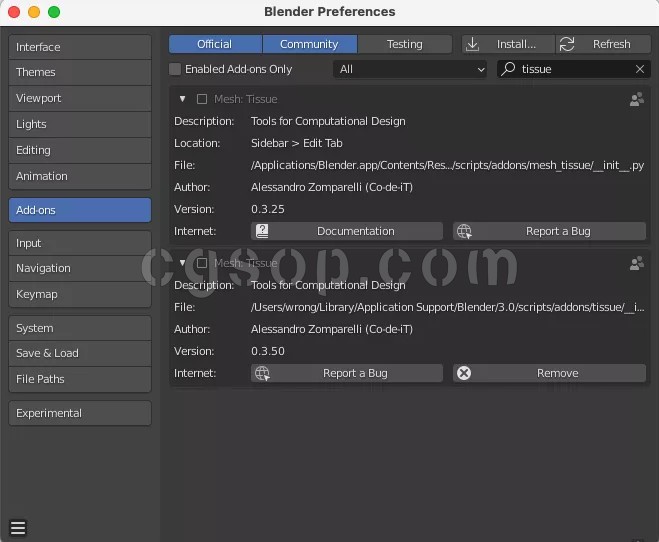
Task: Go to the File Paths section
Action: coord(80,379)
